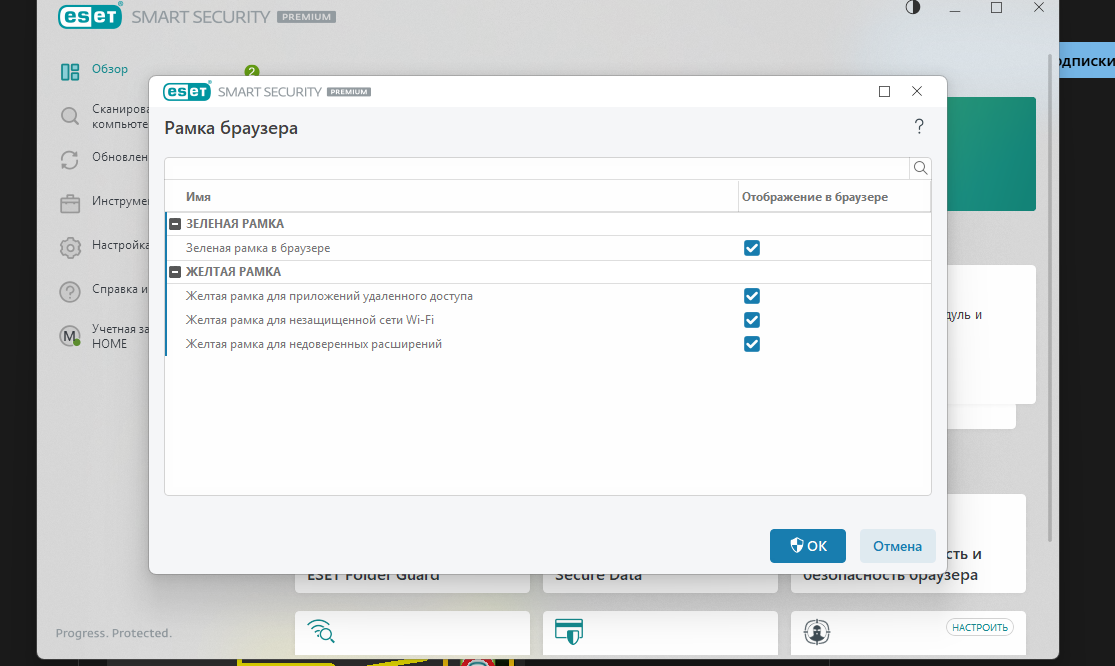The width and height of the screenshot is (1115, 666).
Task: Click the green notification badge near Обзор
Action: (252, 71)
